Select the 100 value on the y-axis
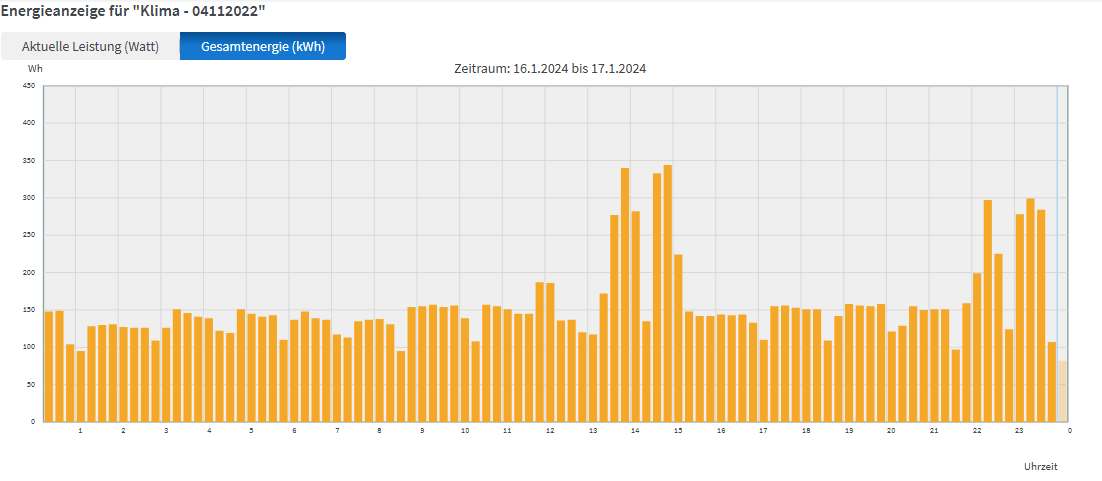1102x481 pixels. pos(29,347)
